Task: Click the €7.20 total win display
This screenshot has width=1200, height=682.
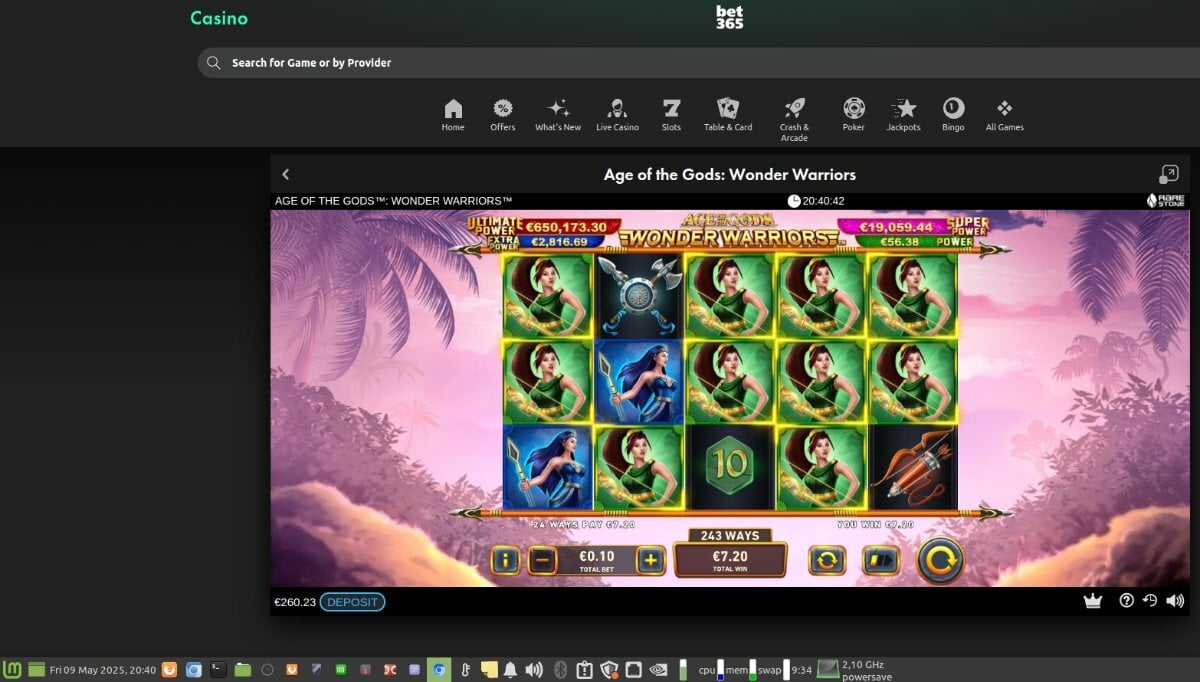Action: pyautogui.click(x=730, y=560)
